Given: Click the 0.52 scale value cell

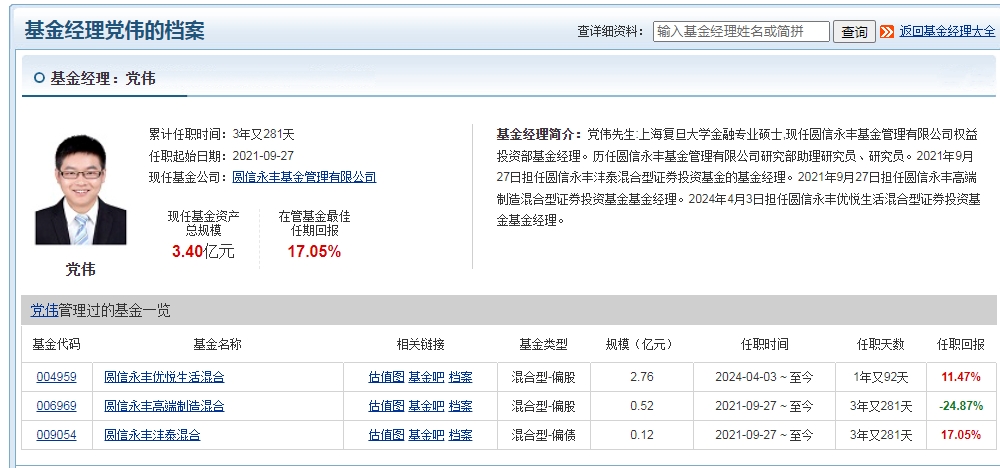Looking at the screenshot, I should click(642, 406).
